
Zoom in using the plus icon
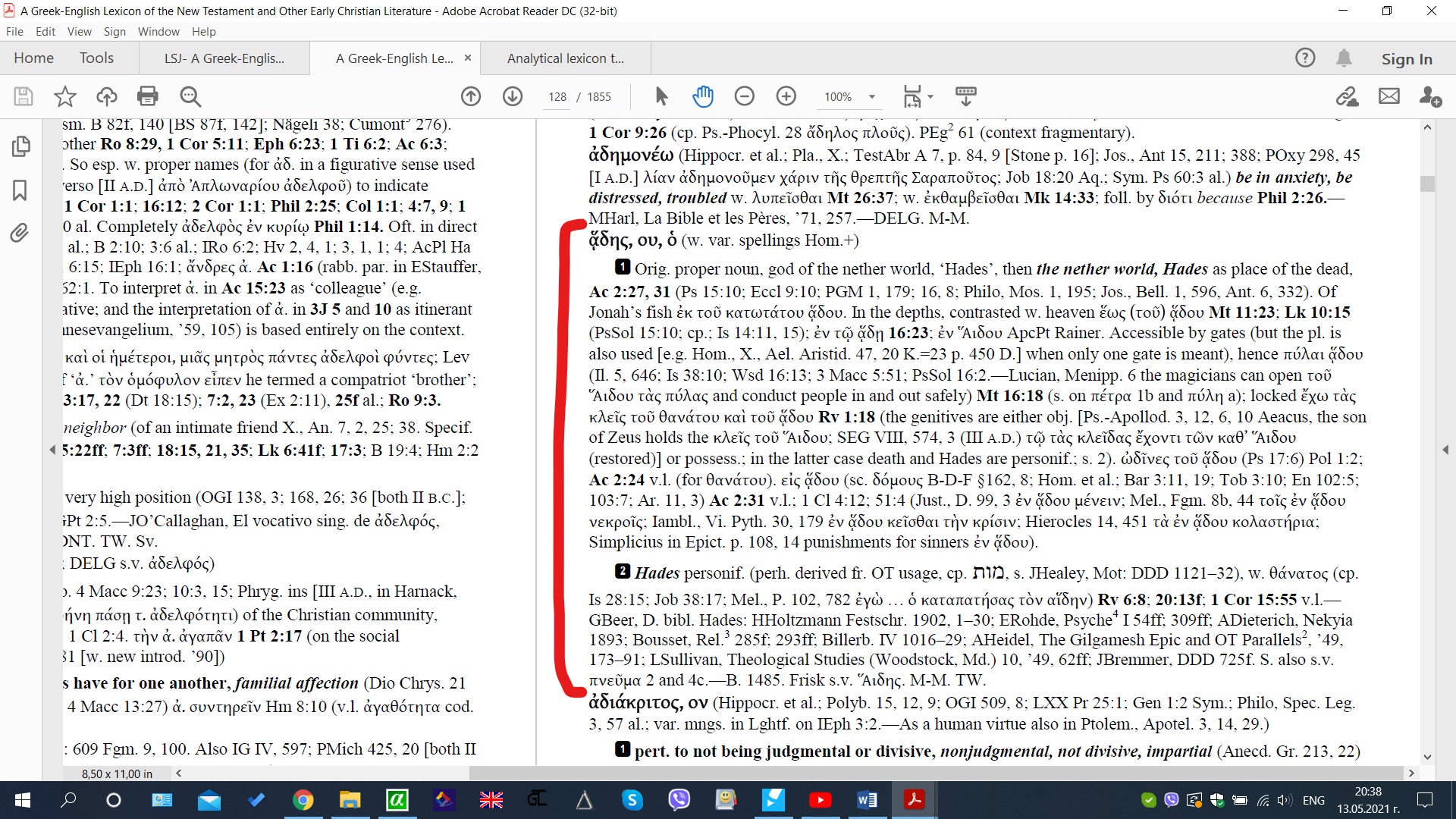[x=786, y=96]
